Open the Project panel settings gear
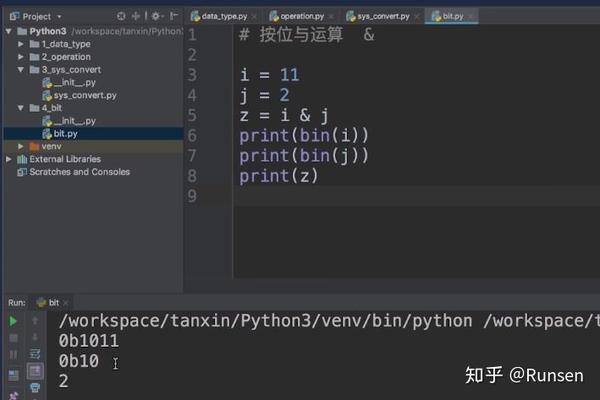This screenshot has height=400, width=600. point(156,16)
